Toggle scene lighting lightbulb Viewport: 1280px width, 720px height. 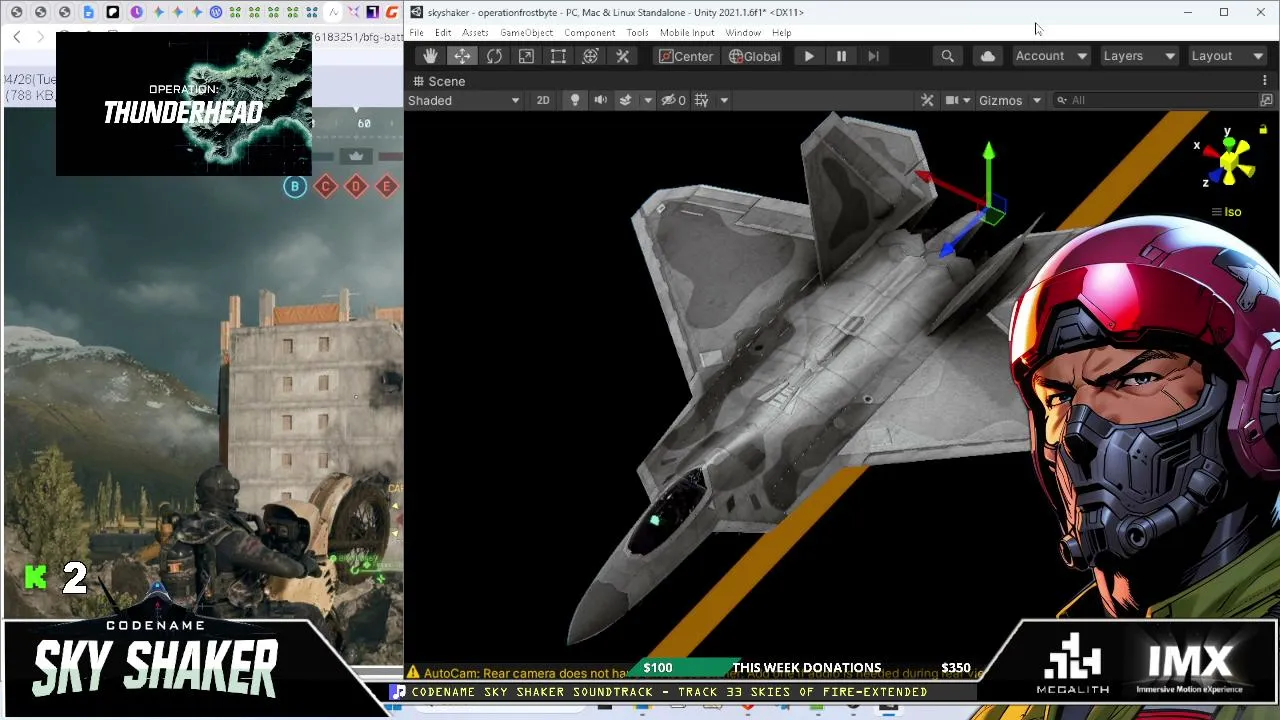click(x=575, y=100)
